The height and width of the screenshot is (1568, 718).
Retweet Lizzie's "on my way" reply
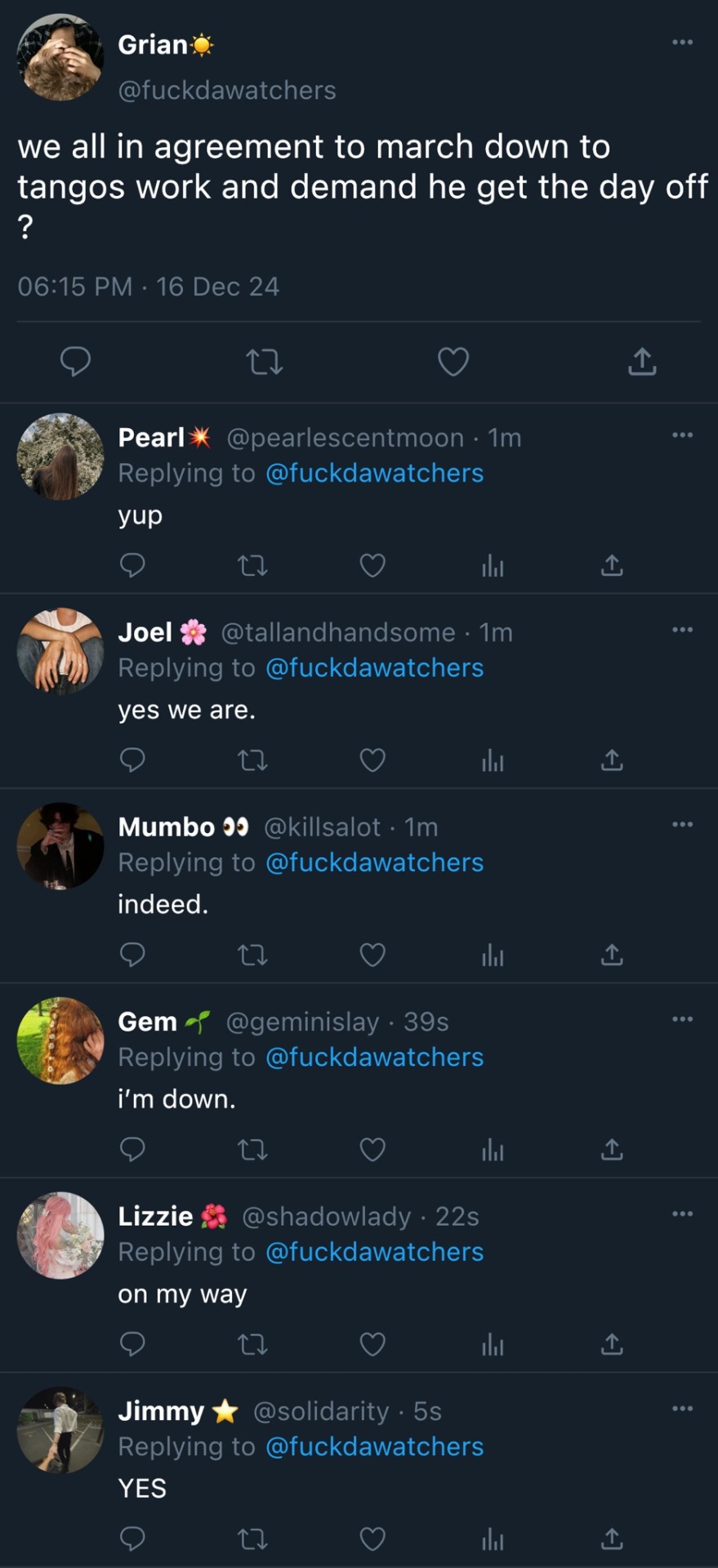coord(252,1344)
